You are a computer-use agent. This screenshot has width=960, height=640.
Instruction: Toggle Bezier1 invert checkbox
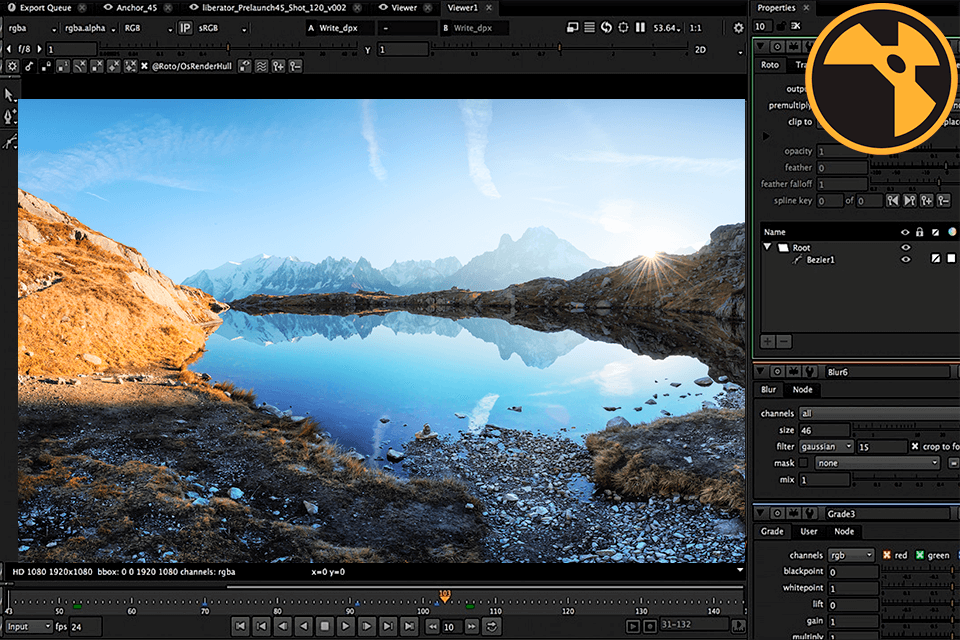pyautogui.click(x=936, y=259)
